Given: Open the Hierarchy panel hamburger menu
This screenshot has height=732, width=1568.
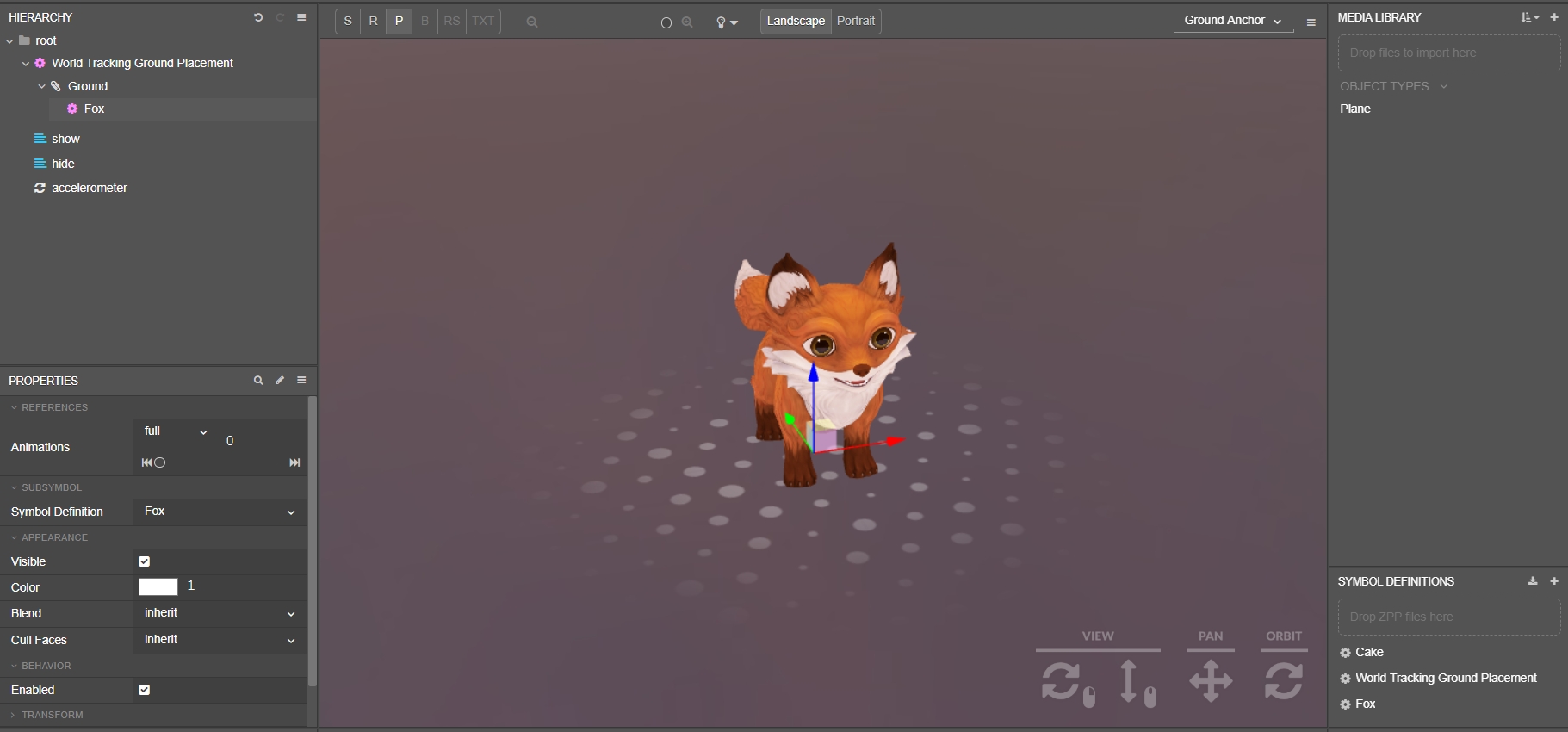Looking at the screenshot, I should (x=301, y=17).
